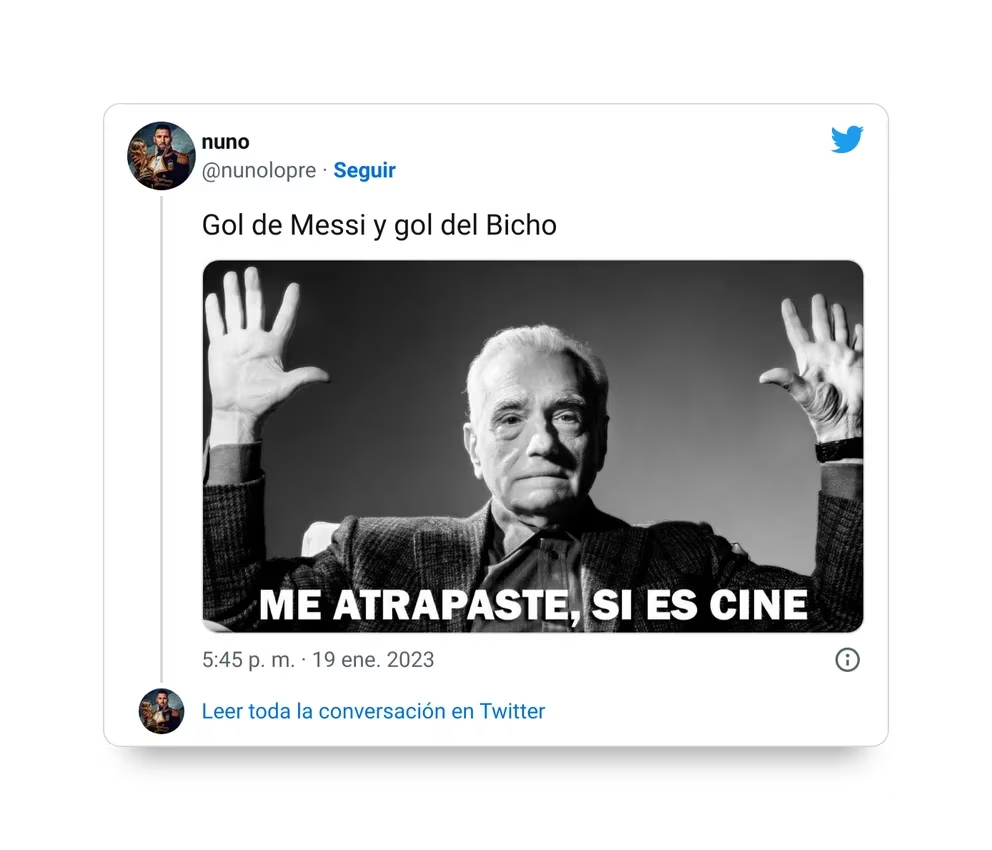Select the tweet text Gol de Messi
Screen dimensions: 992x850
[284, 225]
